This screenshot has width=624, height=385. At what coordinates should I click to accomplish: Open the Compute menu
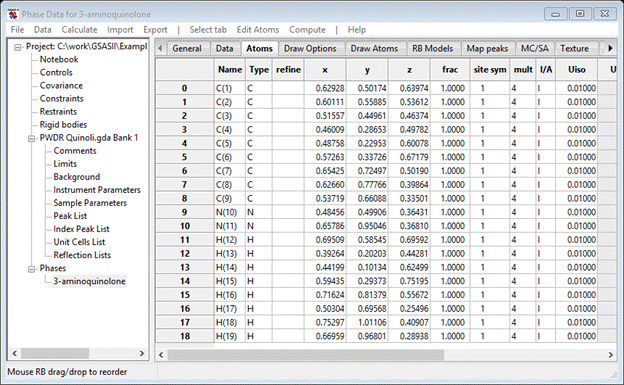(x=307, y=29)
